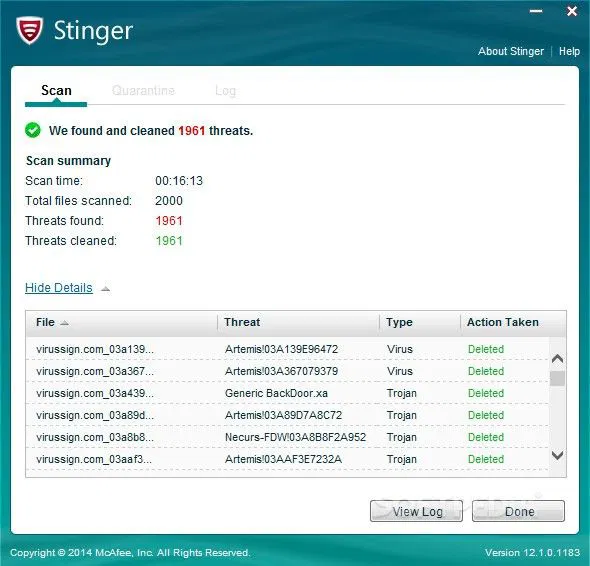Click the View Log button
This screenshot has height=566, width=590.
click(417, 511)
